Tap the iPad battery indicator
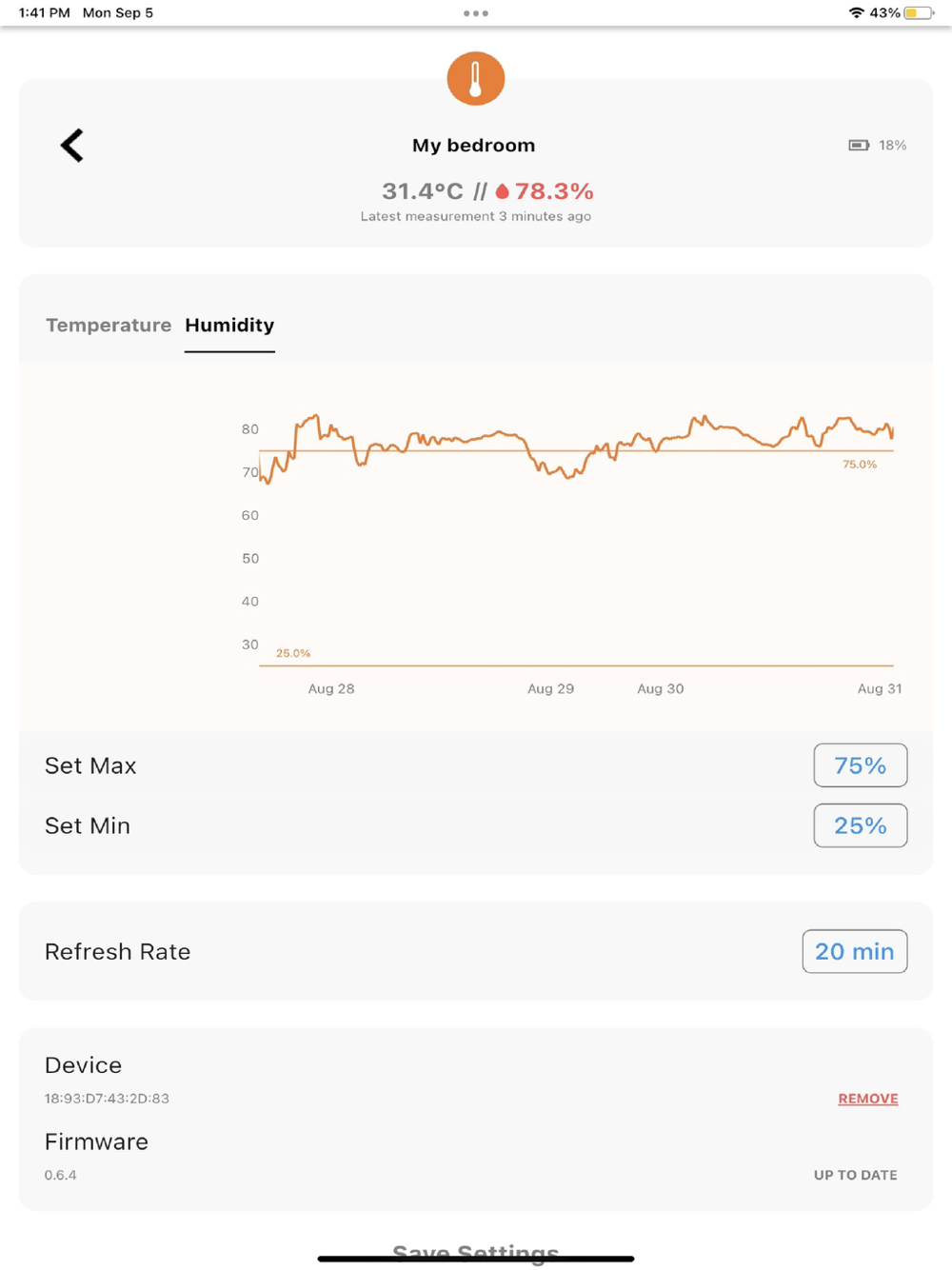952x1270 pixels. click(919, 13)
